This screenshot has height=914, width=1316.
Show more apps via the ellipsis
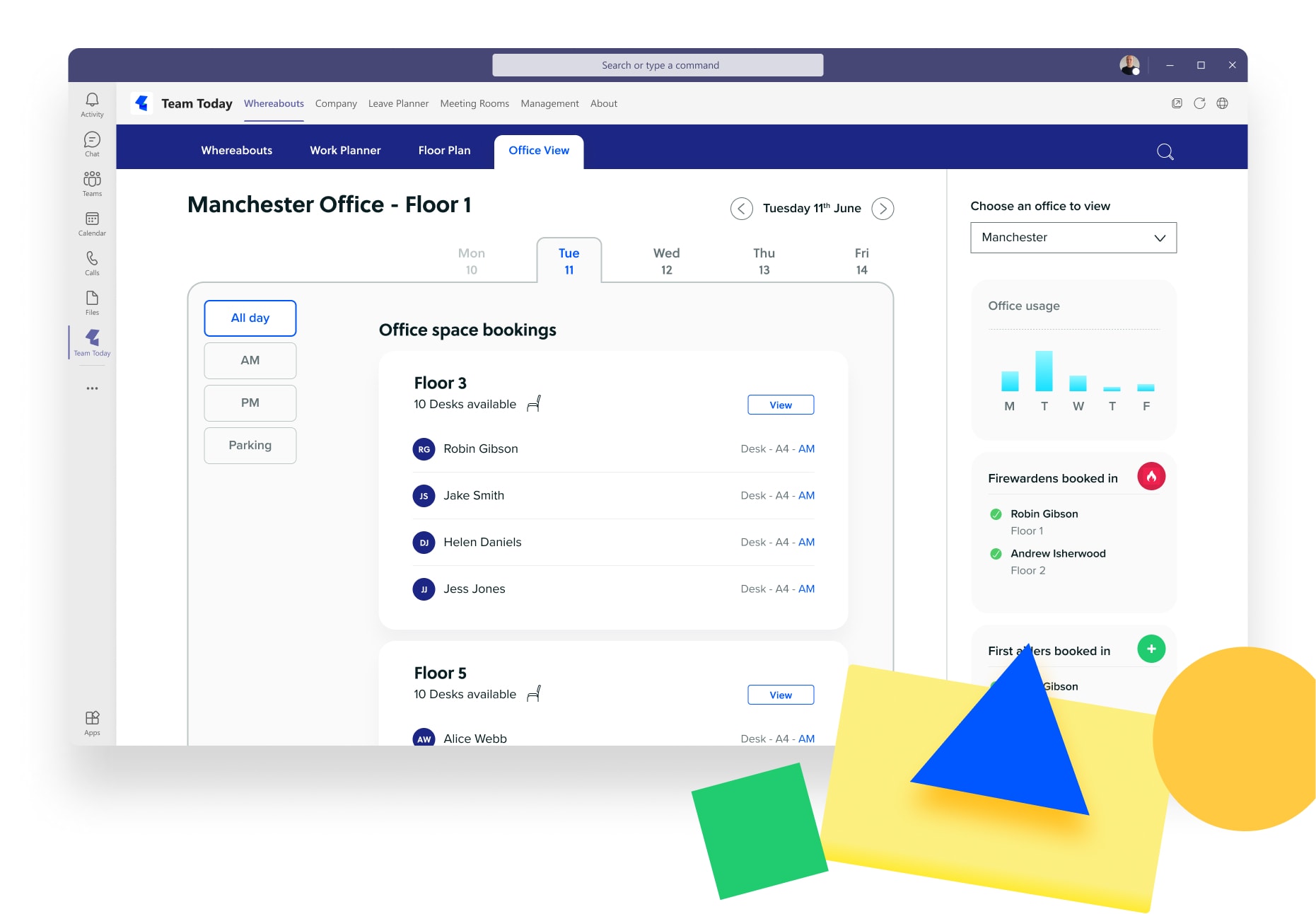click(92, 388)
